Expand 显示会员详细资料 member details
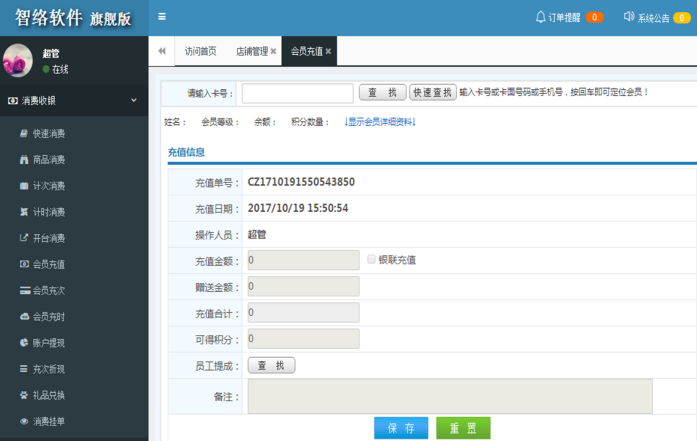Viewport: 697px width, 441px height. tap(380, 122)
